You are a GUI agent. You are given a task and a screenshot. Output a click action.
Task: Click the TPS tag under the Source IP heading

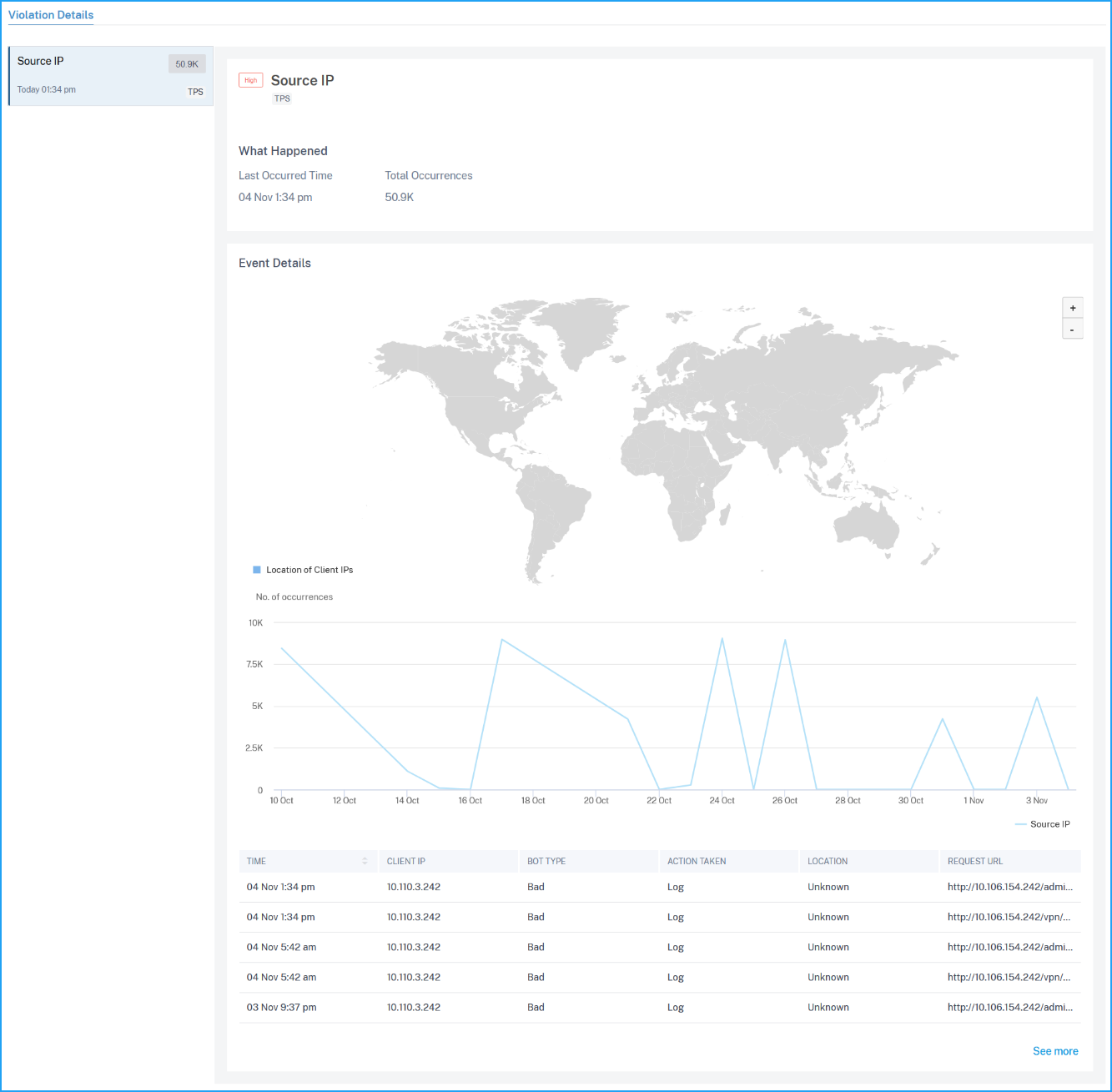pos(282,98)
